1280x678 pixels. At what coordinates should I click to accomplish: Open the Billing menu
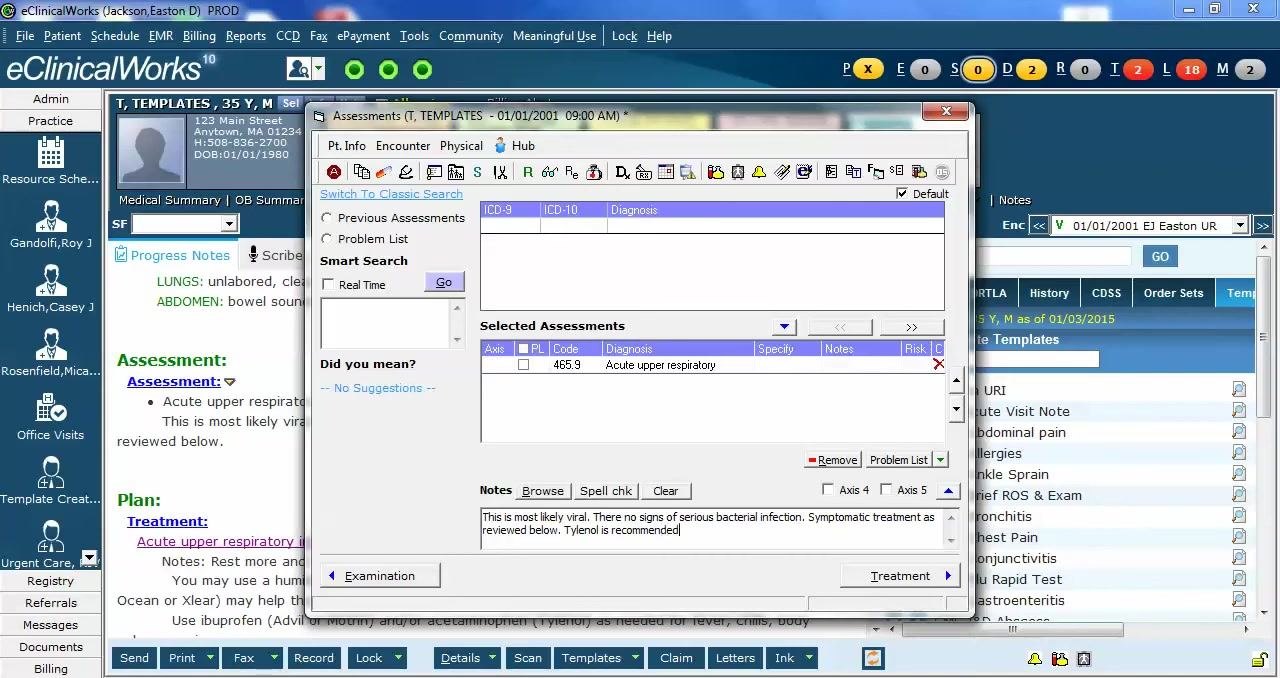click(x=199, y=36)
